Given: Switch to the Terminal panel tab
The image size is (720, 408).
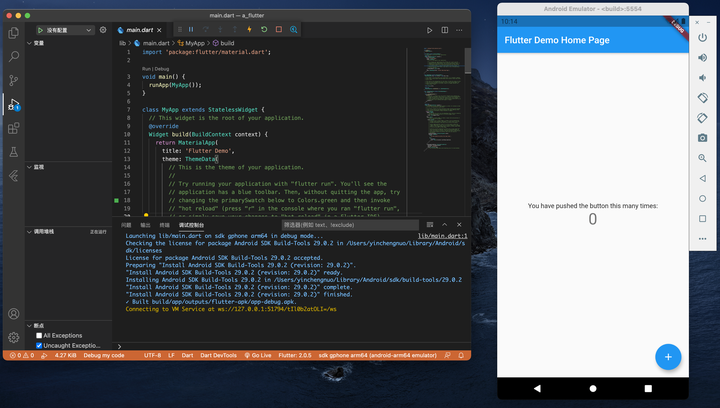Looking at the screenshot, I should tap(164, 225).
